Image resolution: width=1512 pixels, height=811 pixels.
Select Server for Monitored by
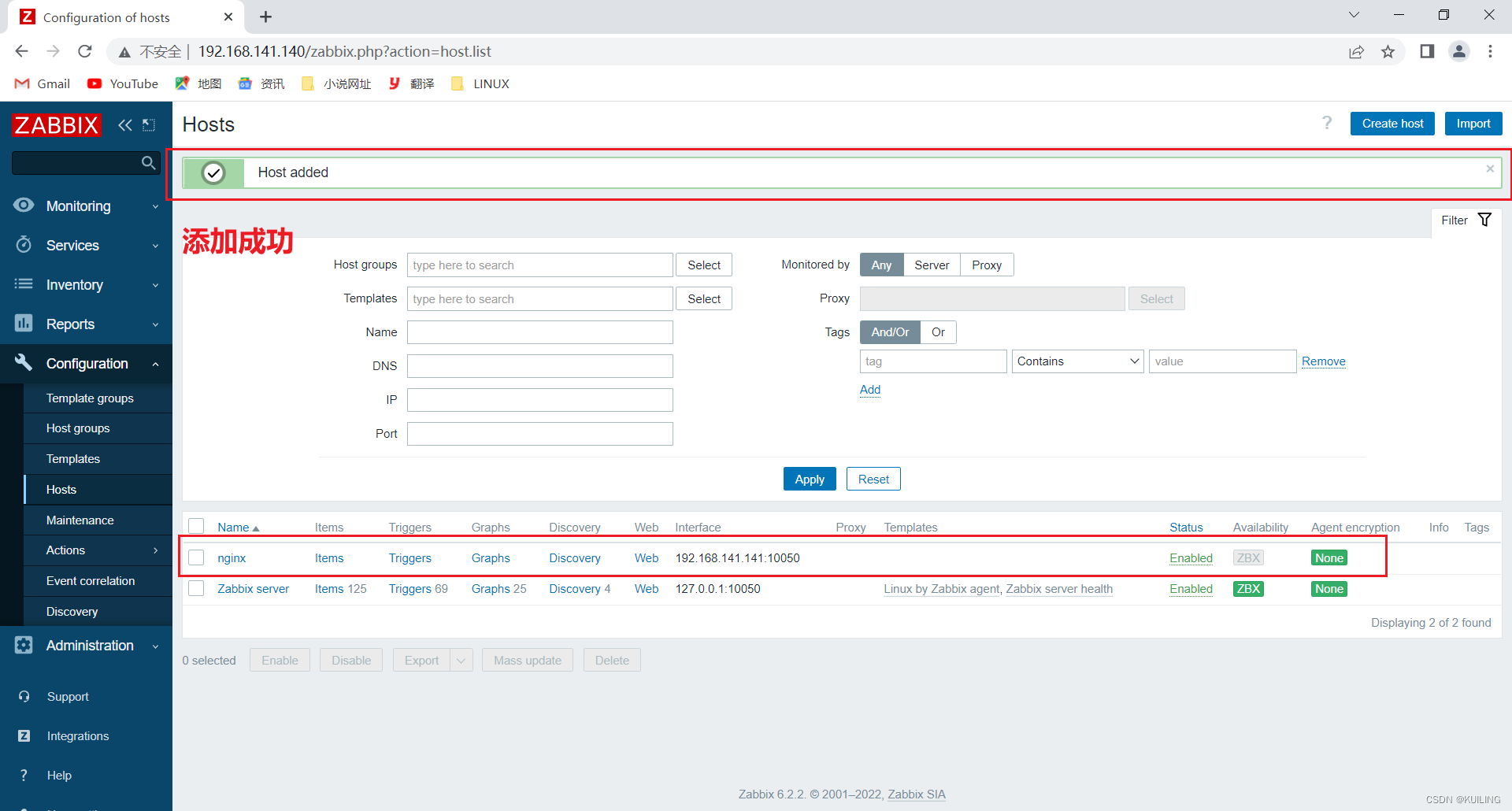click(932, 265)
